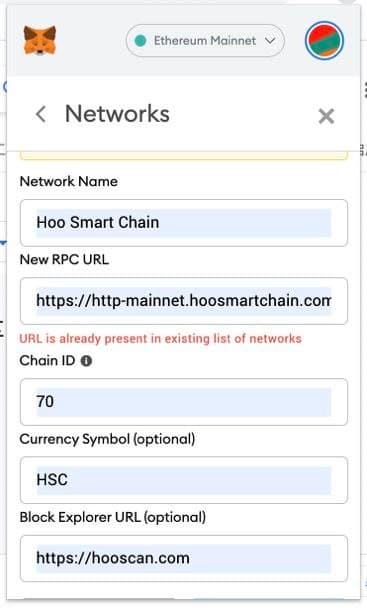
Task: Expand the Ethereum Mainnet dropdown chevron
Action: point(270,40)
